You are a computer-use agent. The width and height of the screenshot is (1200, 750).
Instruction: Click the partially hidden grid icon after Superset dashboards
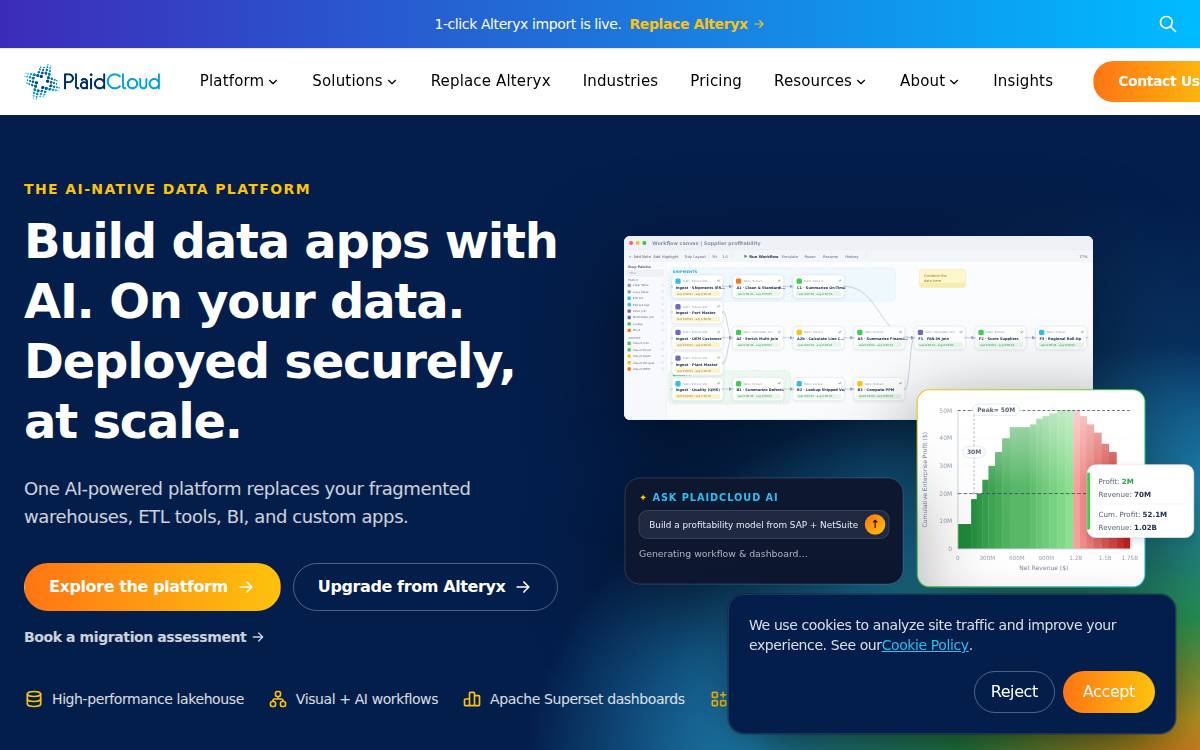(718, 699)
